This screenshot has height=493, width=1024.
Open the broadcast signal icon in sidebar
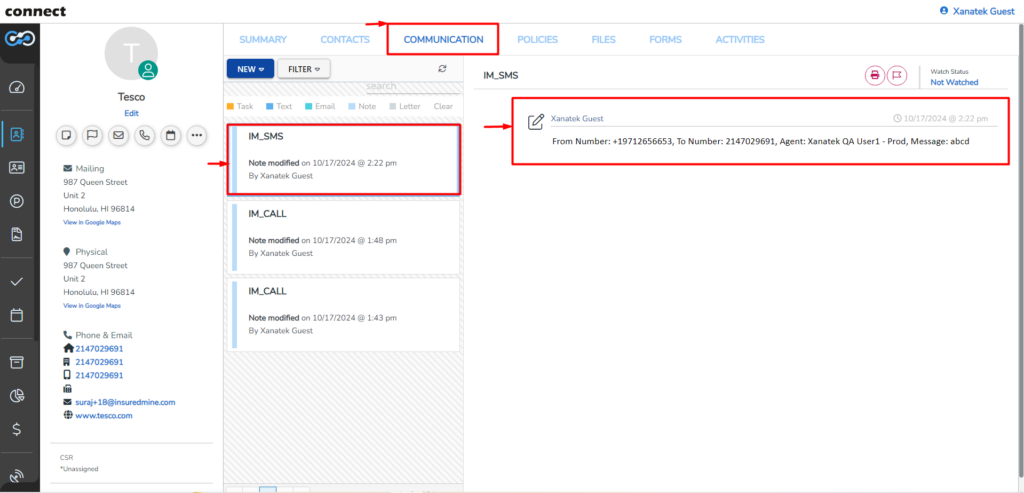[17, 476]
